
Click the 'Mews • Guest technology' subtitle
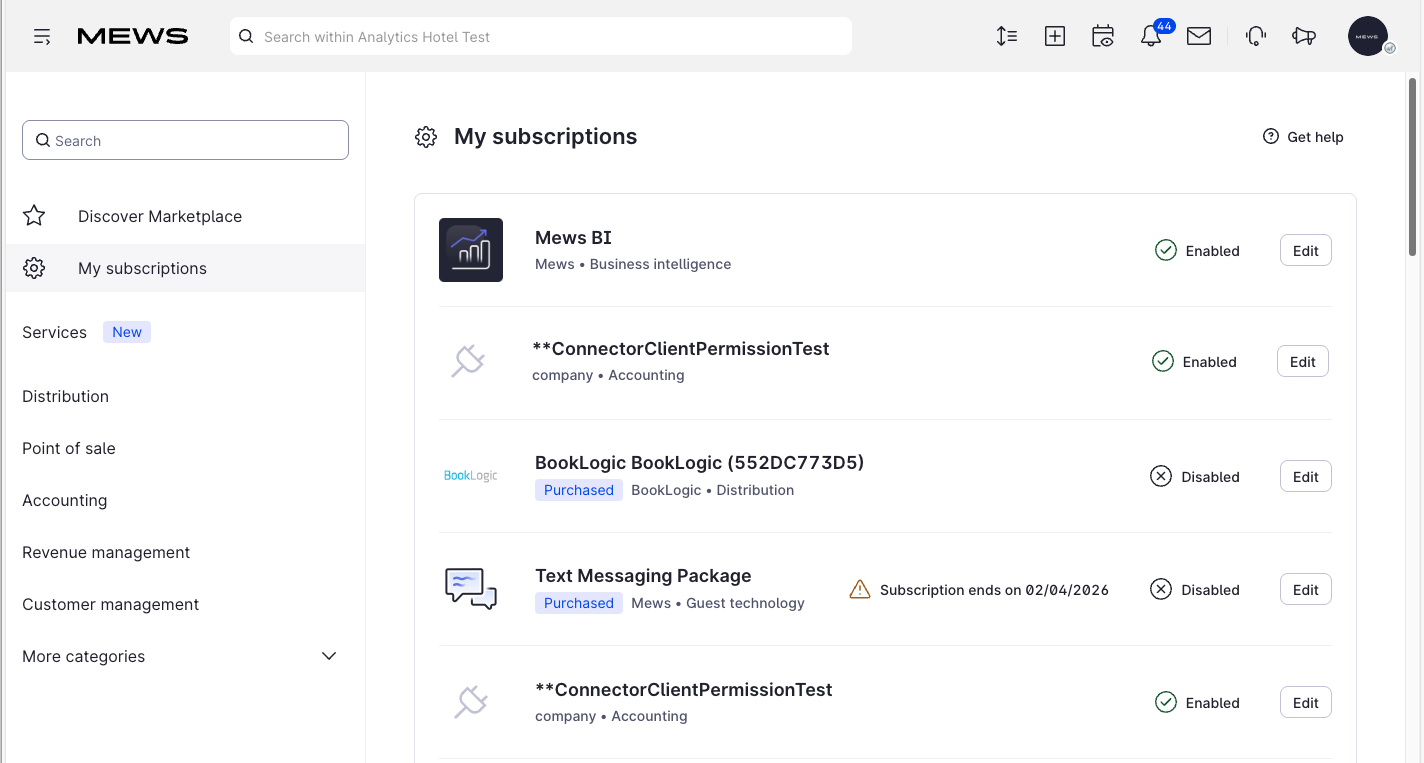[x=718, y=603]
